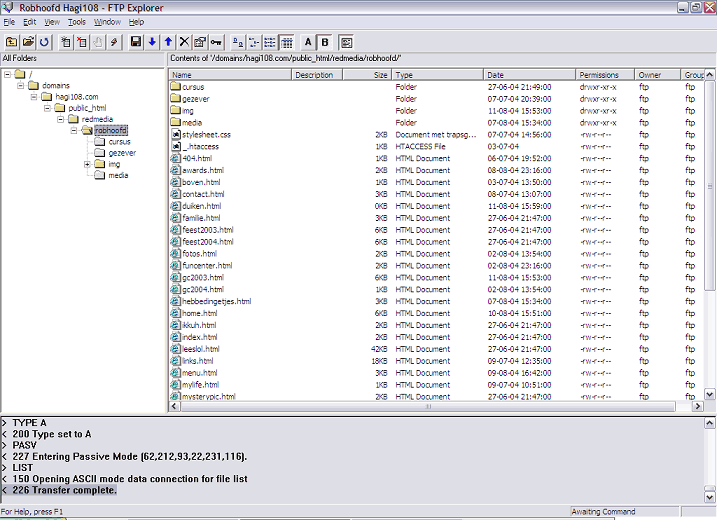Switch to large icons view
Image resolution: width=717 pixels, height=520 pixels.
pos(238,43)
